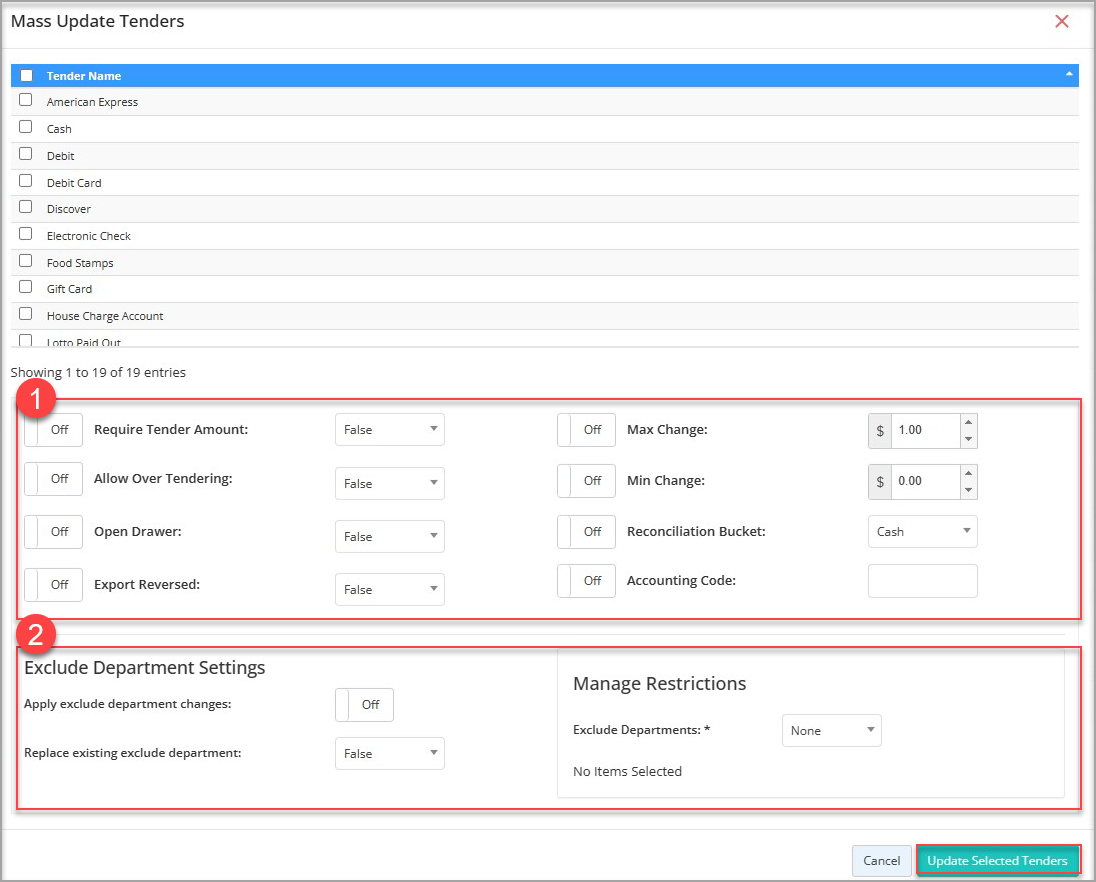The width and height of the screenshot is (1096, 882).
Task: Increase Max Change with up arrow
Action: (x=969, y=421)
